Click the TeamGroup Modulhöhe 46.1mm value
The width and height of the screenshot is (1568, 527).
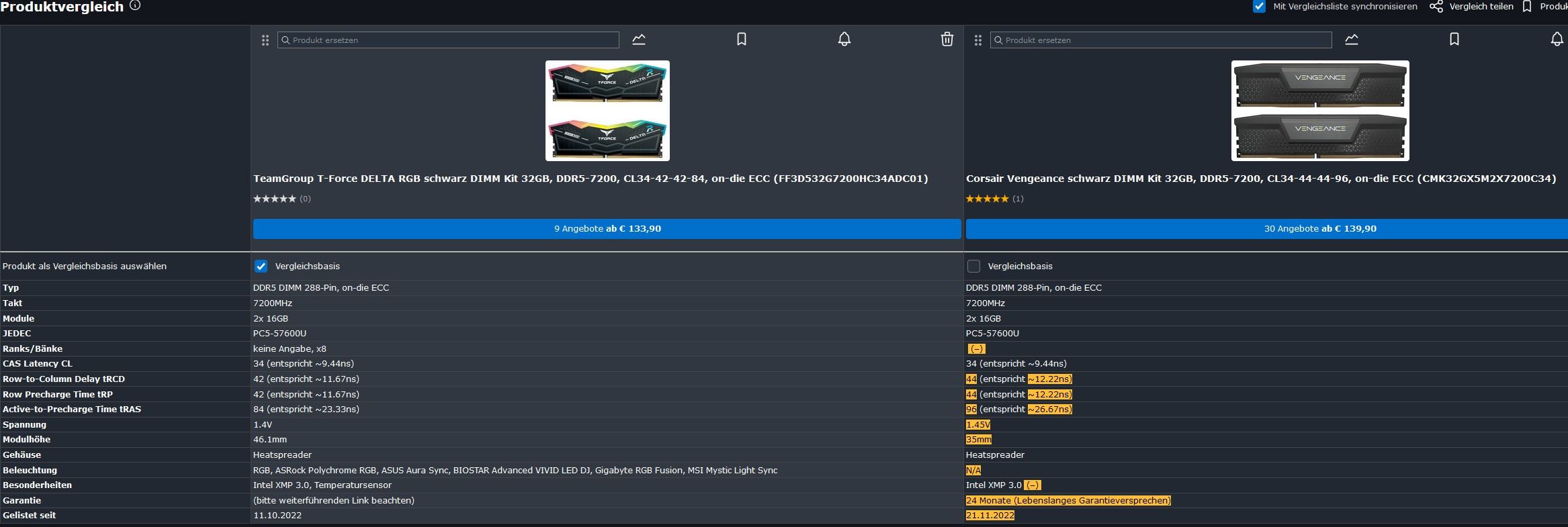coord(270,440)
